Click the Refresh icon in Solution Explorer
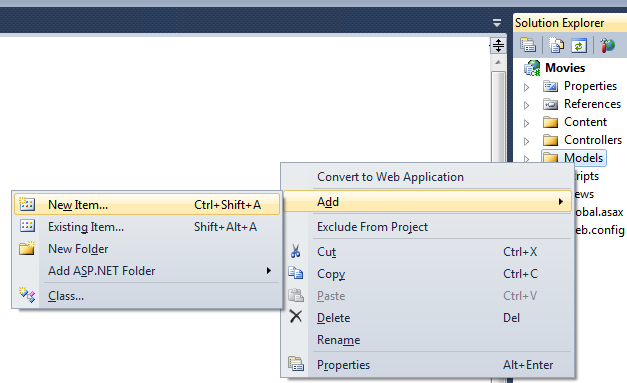 [579, 45]
